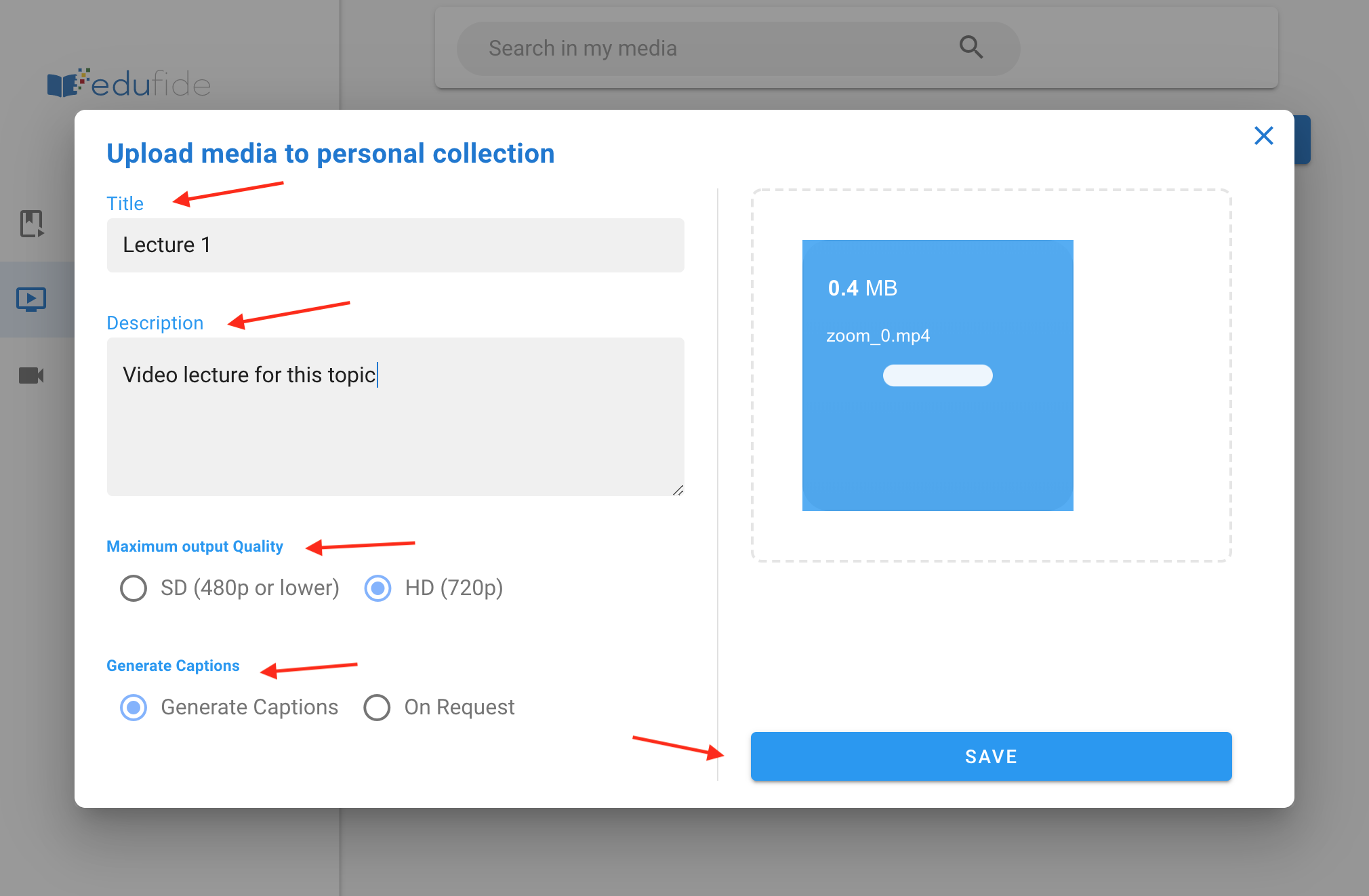This screenshot has height=896, width=1369.
Task: Click inside the Description text area
Action: click(396, 417)
